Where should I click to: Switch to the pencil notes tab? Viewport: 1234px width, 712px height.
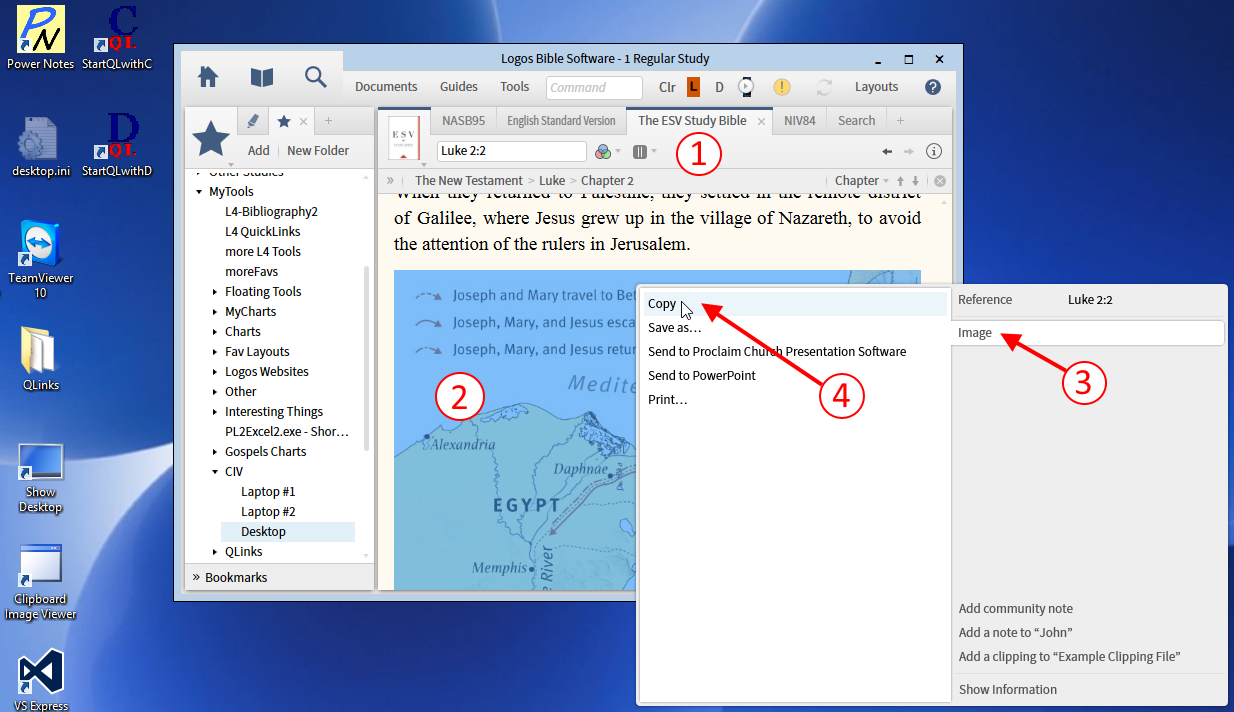pyautogui.click(x=252, y=120)
